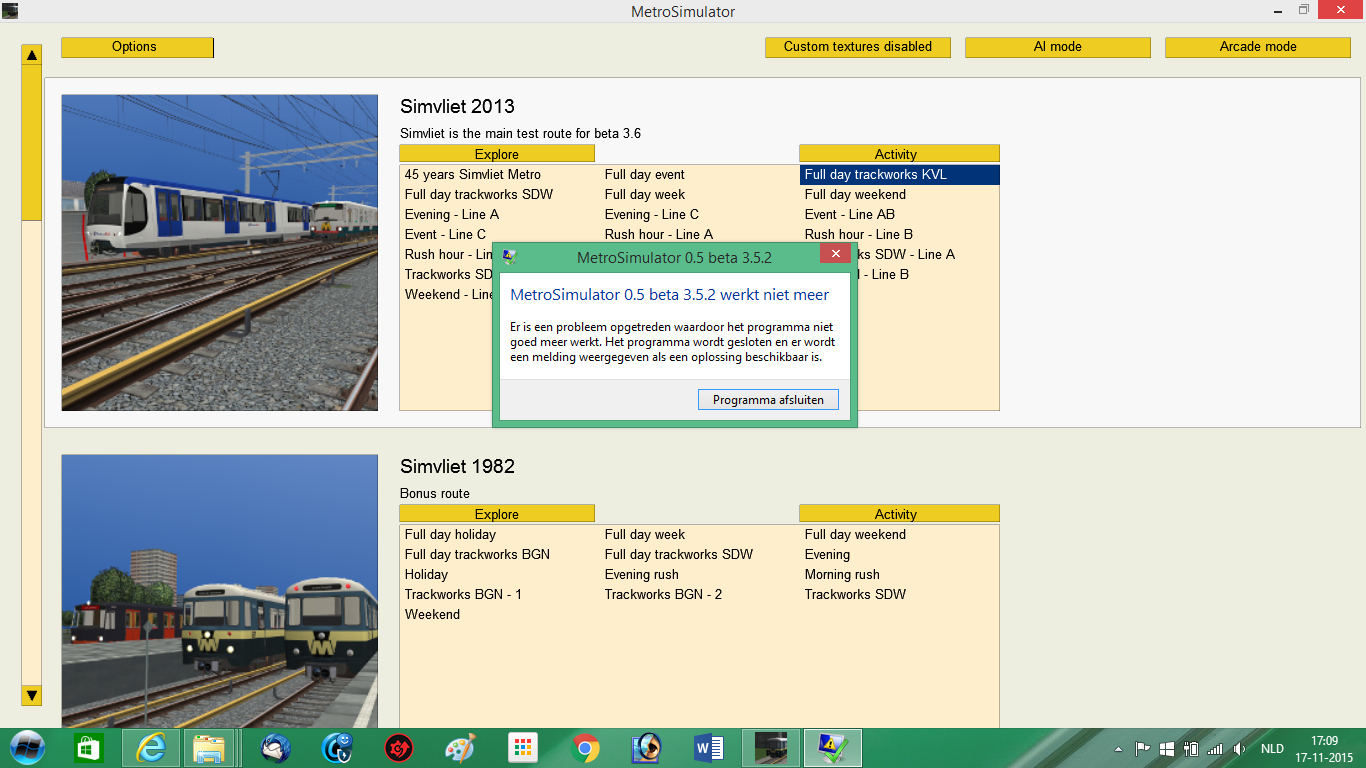The height and width of the screenshot is (768, 1366).
Task: Select Full day trackworks BGN
Action: click(477, 555)
